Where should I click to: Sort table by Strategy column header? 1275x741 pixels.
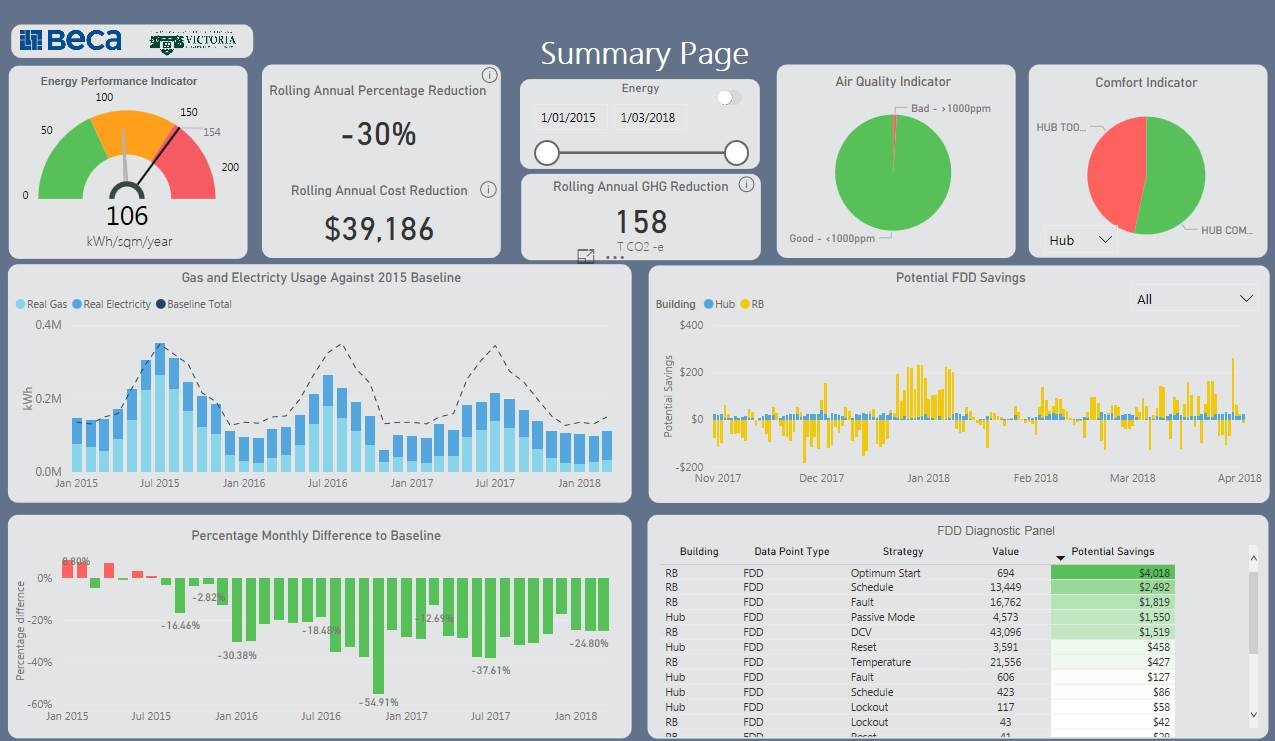(x=902, y=551)
